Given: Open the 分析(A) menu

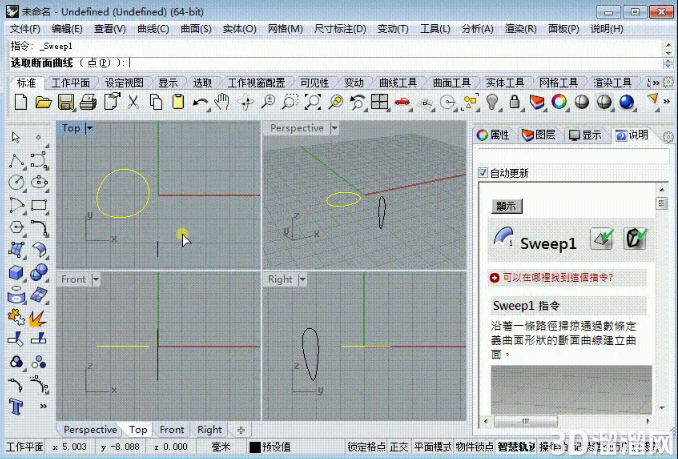Looking at the screenshot, I should point(477,29).
